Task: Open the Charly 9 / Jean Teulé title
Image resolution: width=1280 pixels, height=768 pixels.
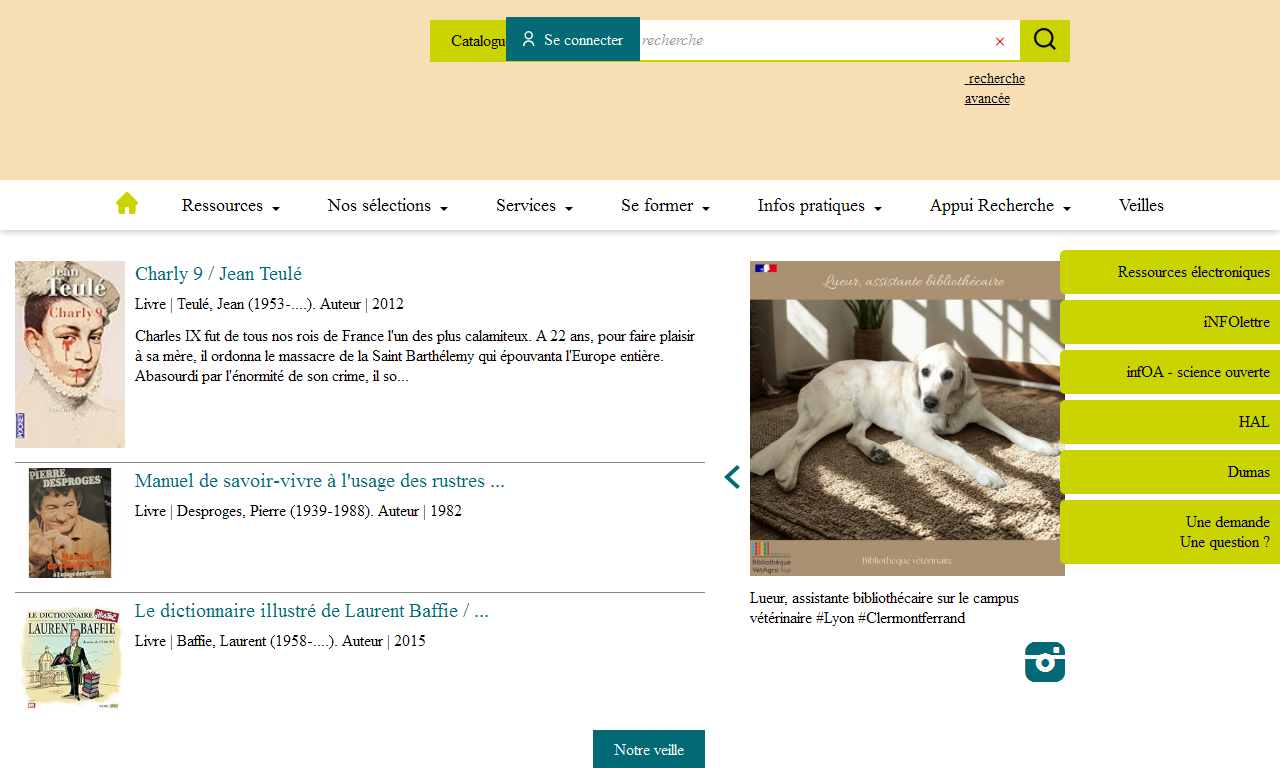Action: [218, 274]
